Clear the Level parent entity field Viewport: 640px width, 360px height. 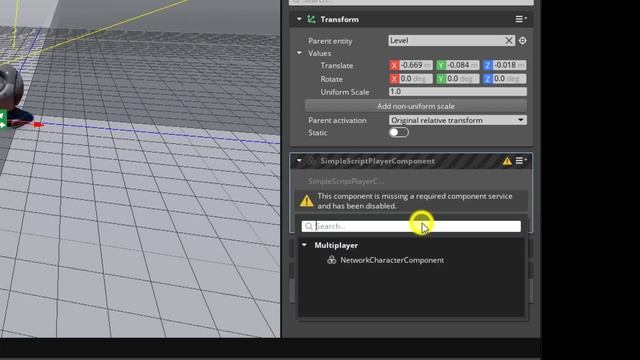509,40
